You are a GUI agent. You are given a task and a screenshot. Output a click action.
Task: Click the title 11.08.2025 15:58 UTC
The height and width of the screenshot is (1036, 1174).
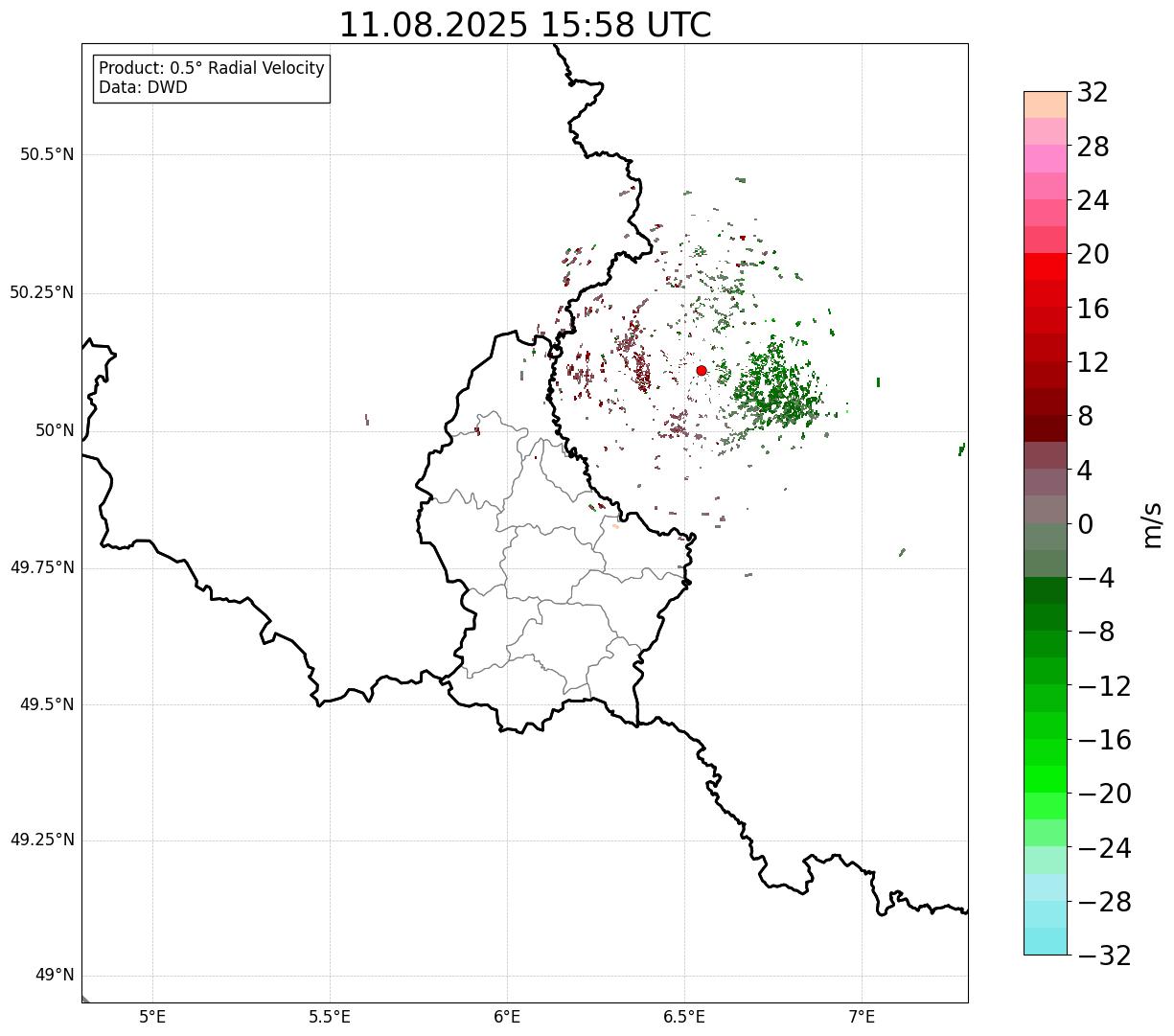click(525, 25)
